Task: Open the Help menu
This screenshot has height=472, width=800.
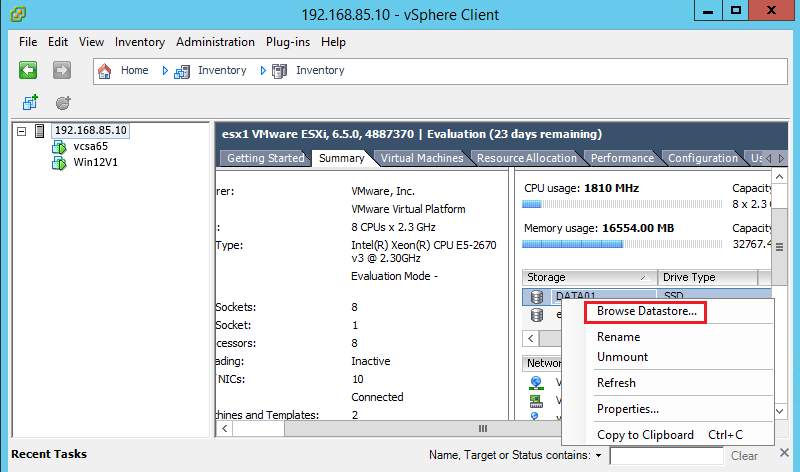Action: (x=333, y=42)
